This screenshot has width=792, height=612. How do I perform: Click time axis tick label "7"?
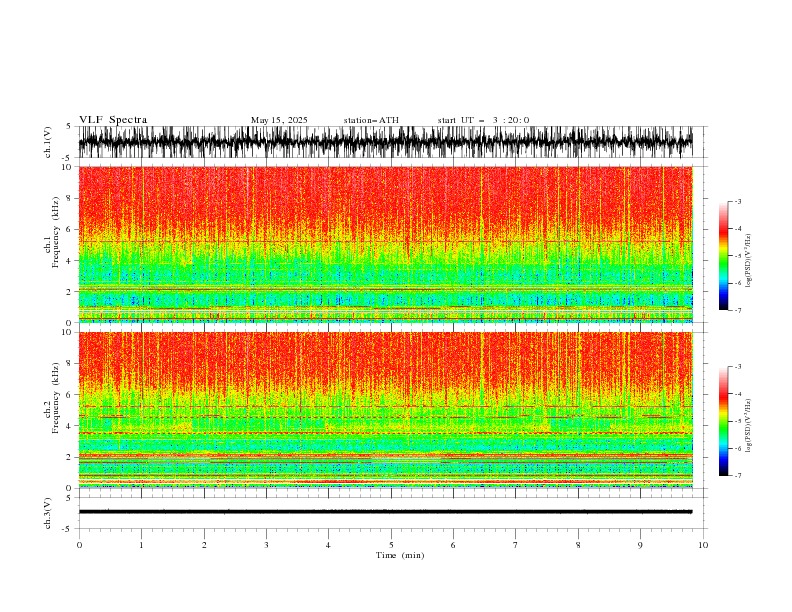(516, 545)
